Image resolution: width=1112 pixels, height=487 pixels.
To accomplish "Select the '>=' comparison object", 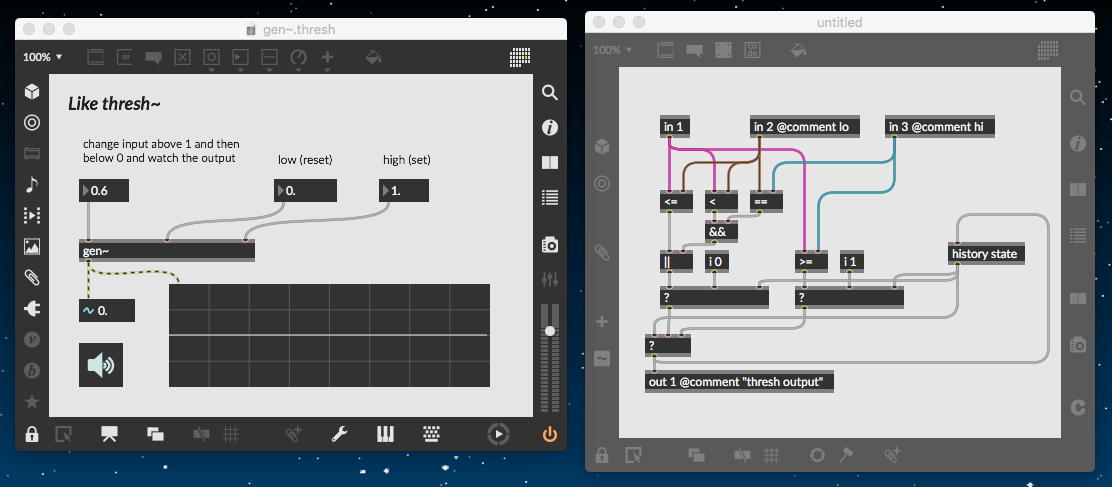I will [x=811, y=261].
